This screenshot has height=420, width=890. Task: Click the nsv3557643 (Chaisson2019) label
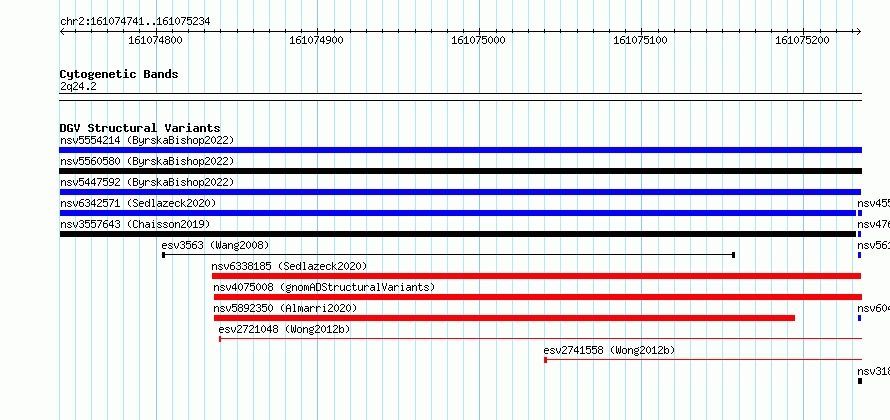[135, 224]
